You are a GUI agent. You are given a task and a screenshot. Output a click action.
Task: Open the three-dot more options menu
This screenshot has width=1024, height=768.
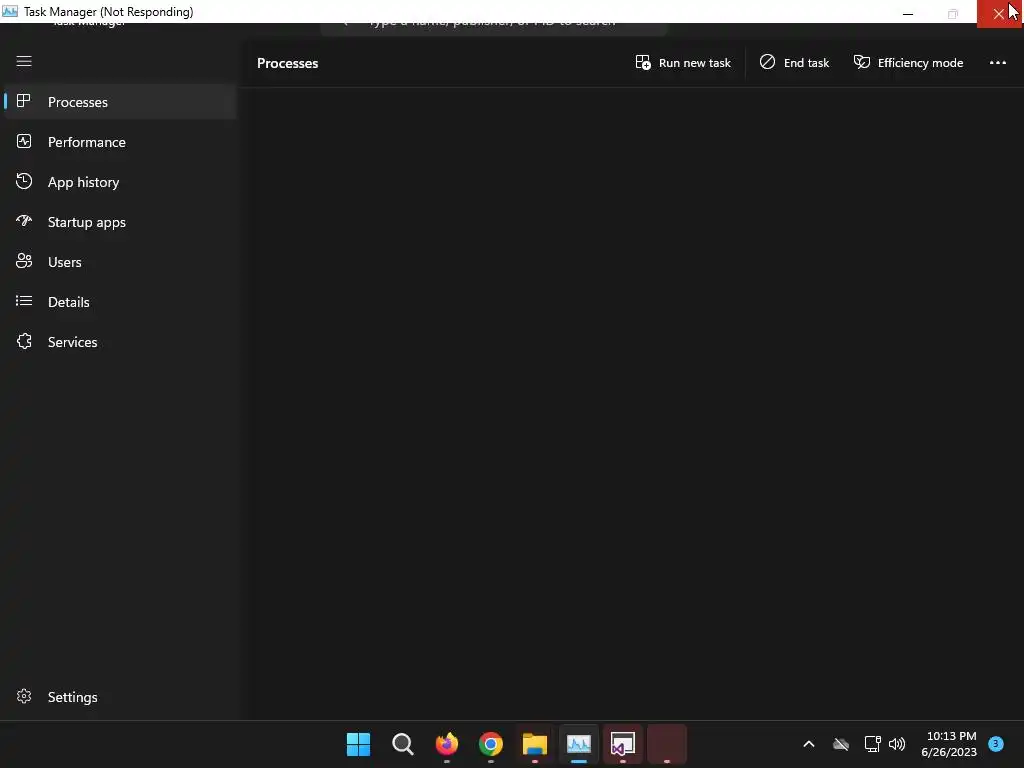click(x=997, y=63)
